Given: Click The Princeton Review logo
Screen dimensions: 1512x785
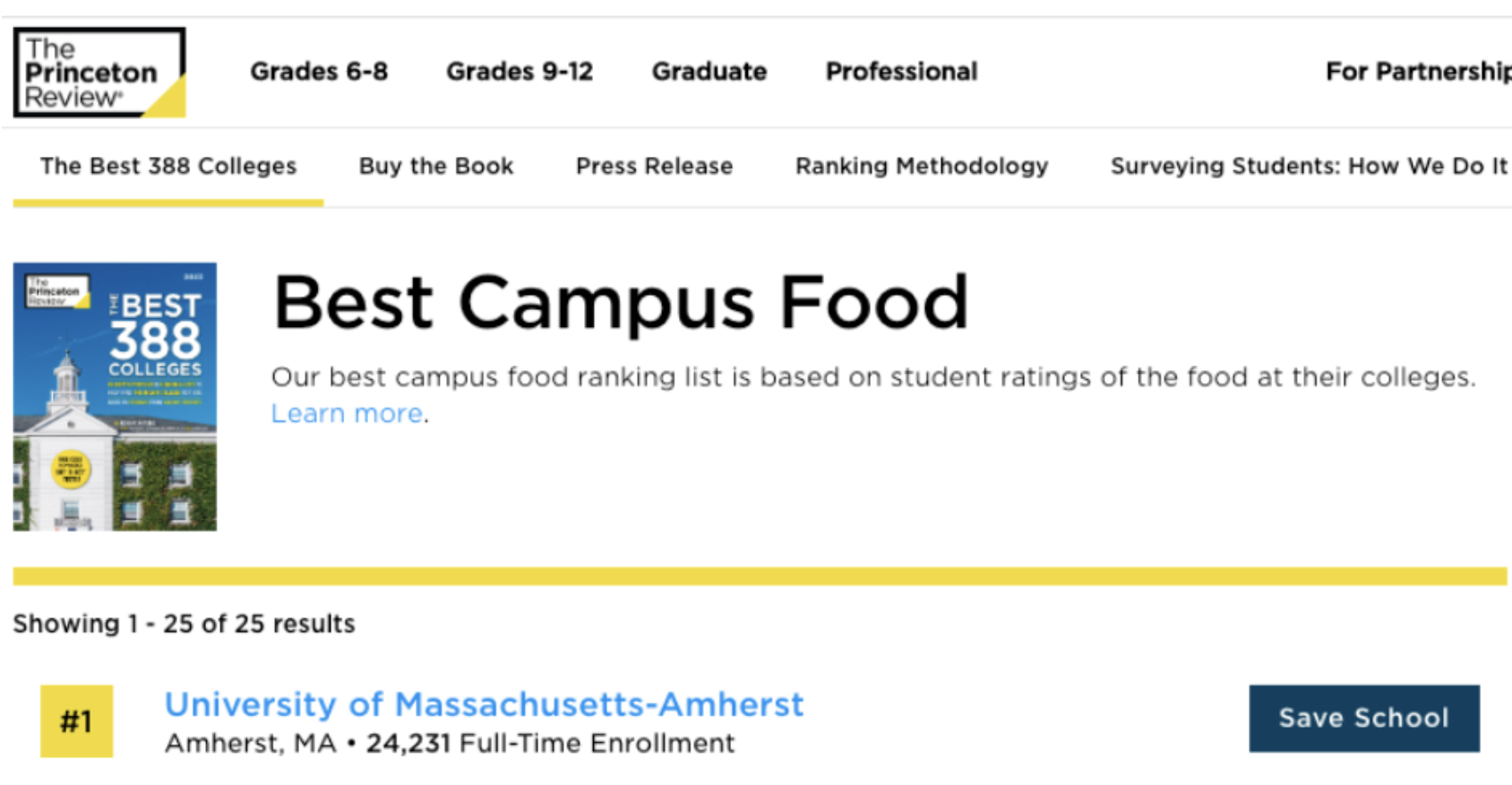Looking at the screenshot, I should click(x=99, y=73).
